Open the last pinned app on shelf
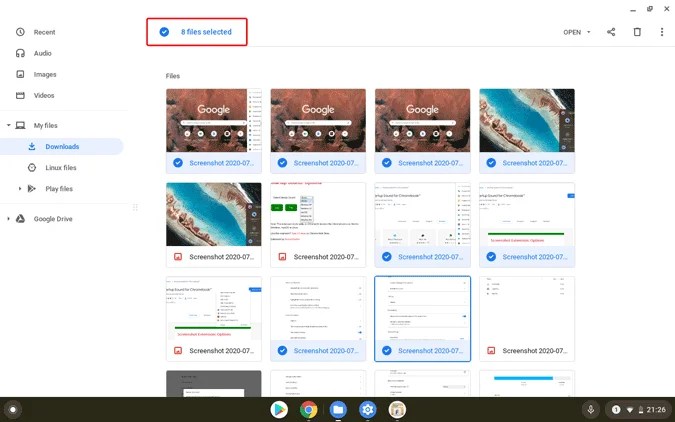 click(397, 410)
